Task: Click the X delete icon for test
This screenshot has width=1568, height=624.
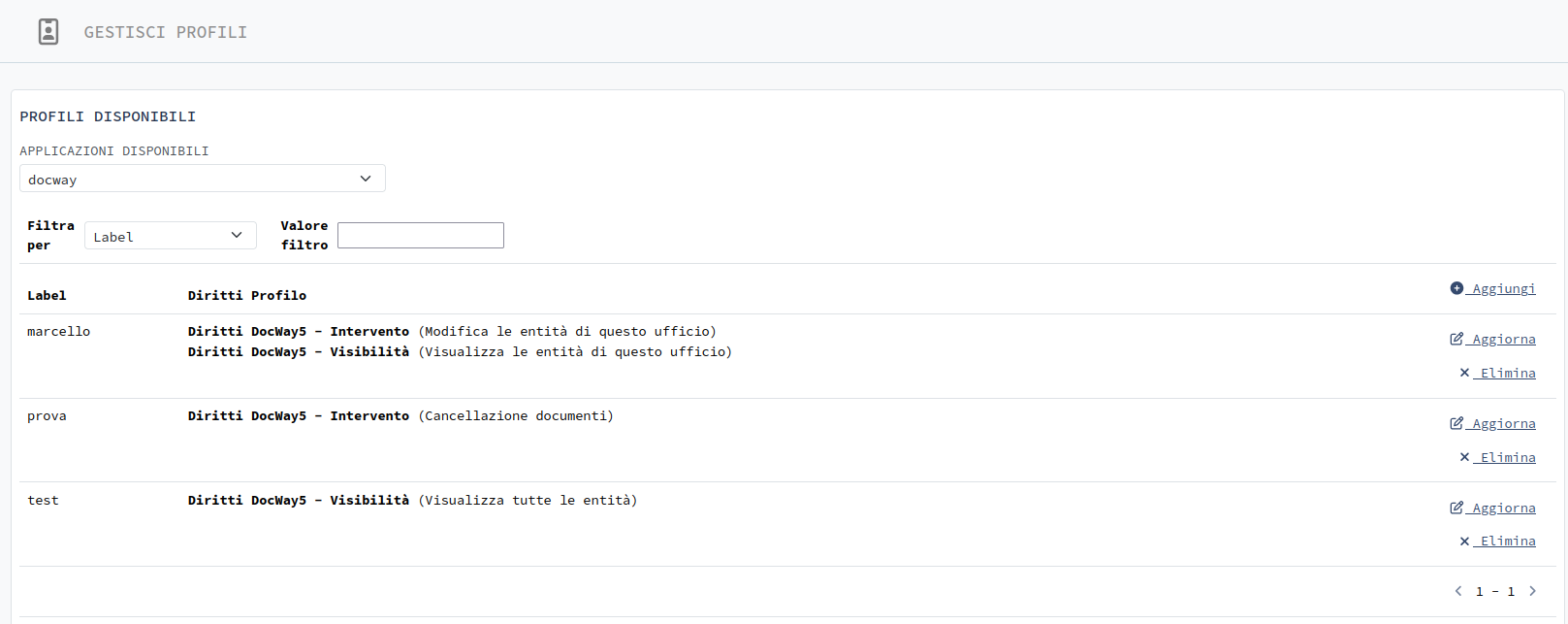Action: coord(1464,542)
